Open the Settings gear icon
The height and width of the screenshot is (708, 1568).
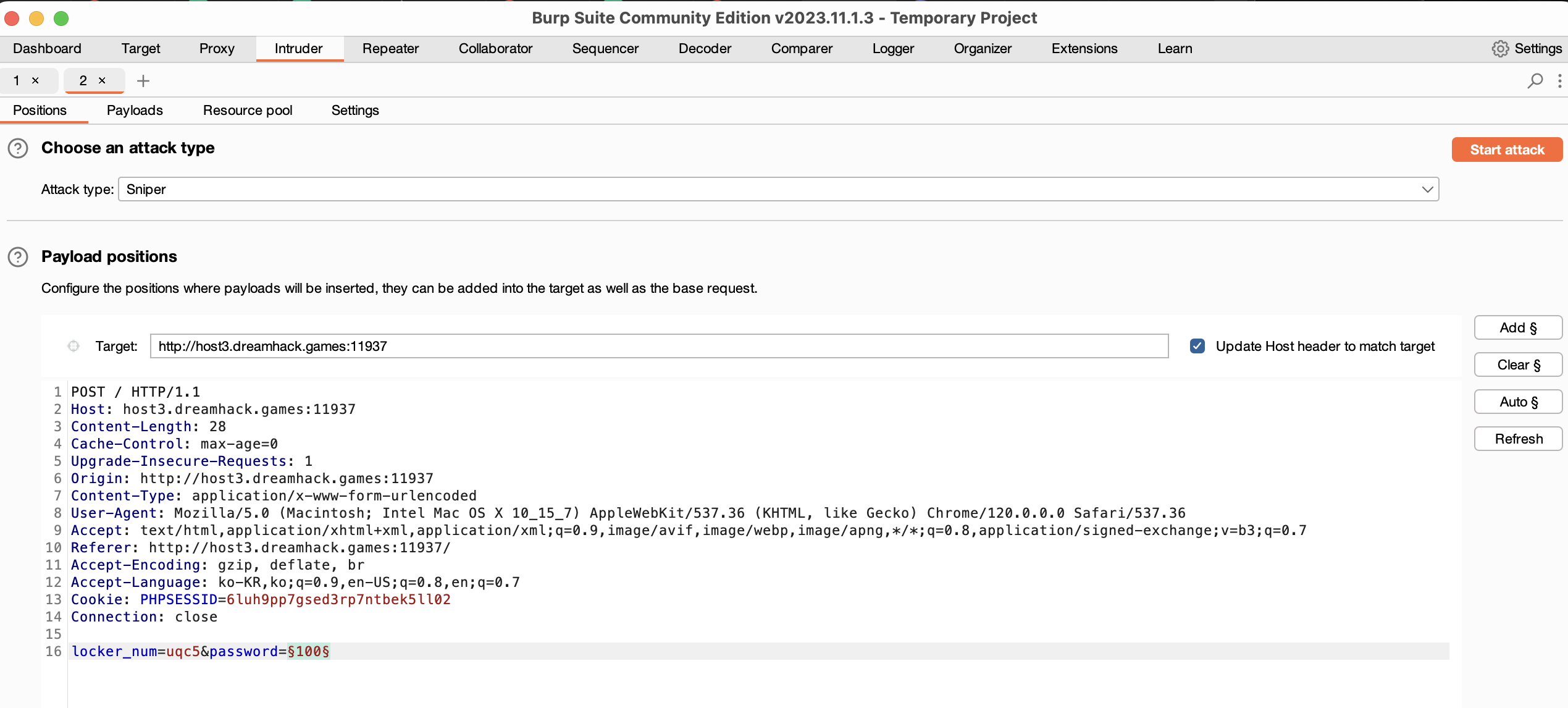[x=1500, y=49]
